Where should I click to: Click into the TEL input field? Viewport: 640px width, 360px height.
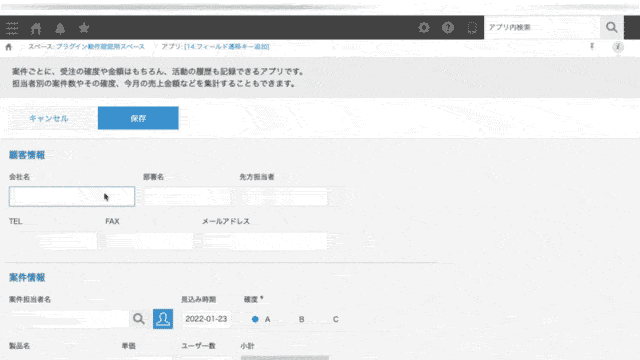click(53, 241)
